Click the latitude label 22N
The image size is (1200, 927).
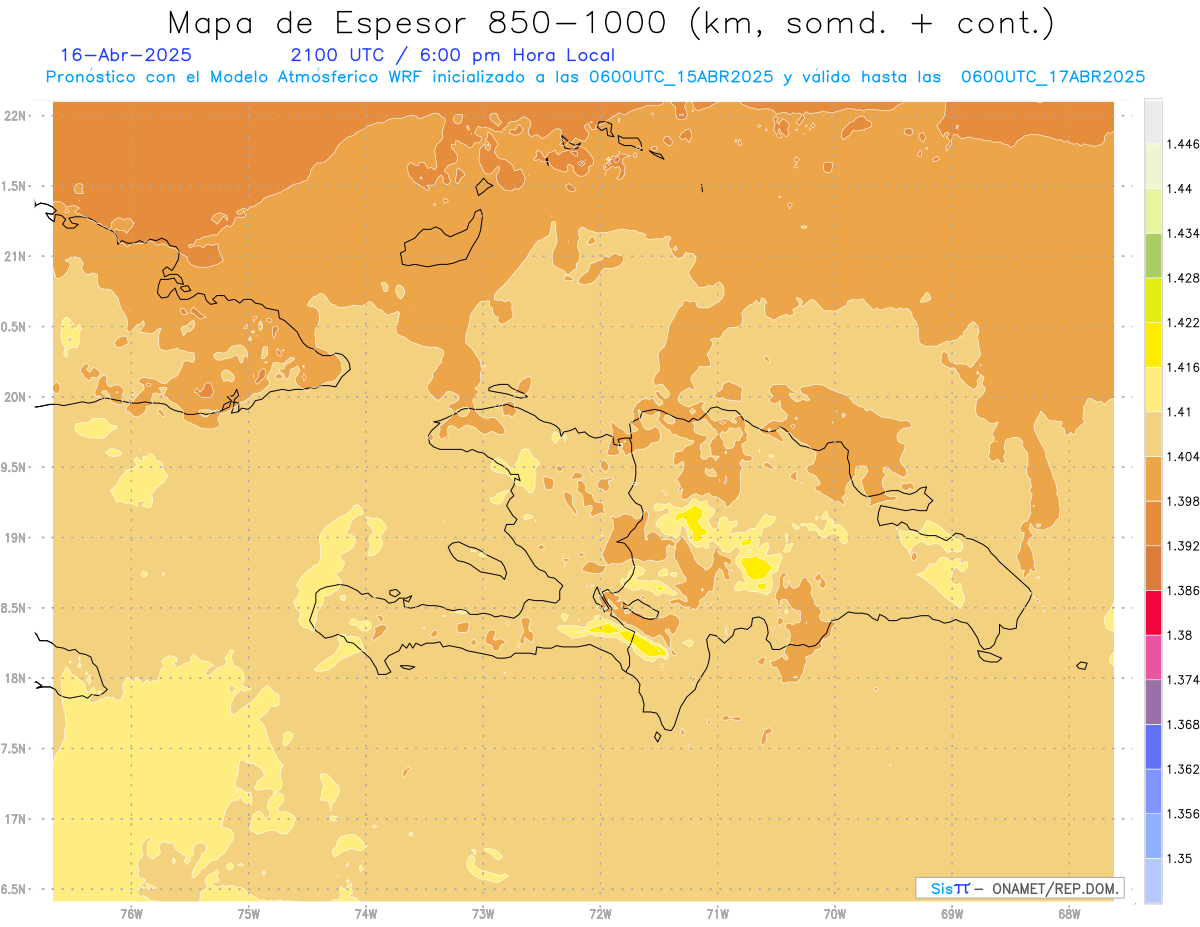tap(17, 116)
